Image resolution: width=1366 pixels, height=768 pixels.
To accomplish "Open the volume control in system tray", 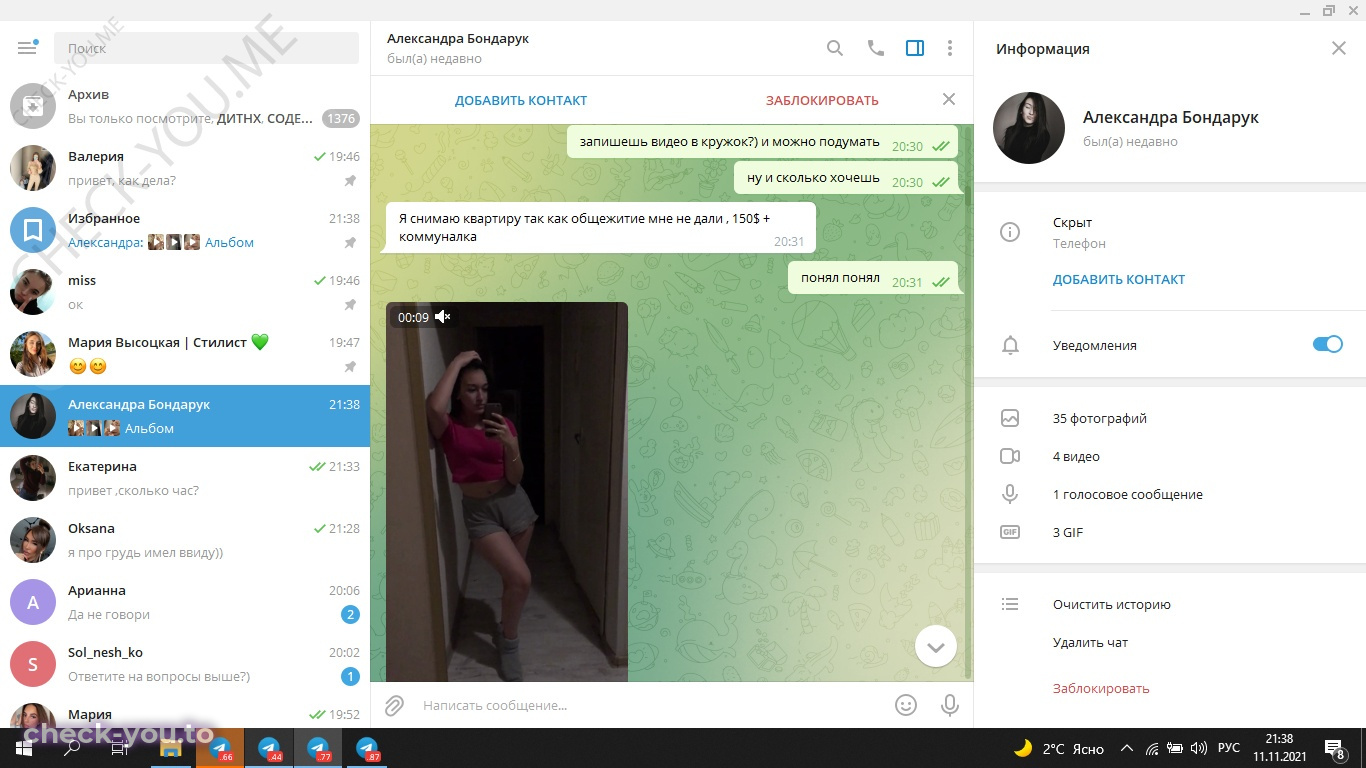I will (1197, 748).
